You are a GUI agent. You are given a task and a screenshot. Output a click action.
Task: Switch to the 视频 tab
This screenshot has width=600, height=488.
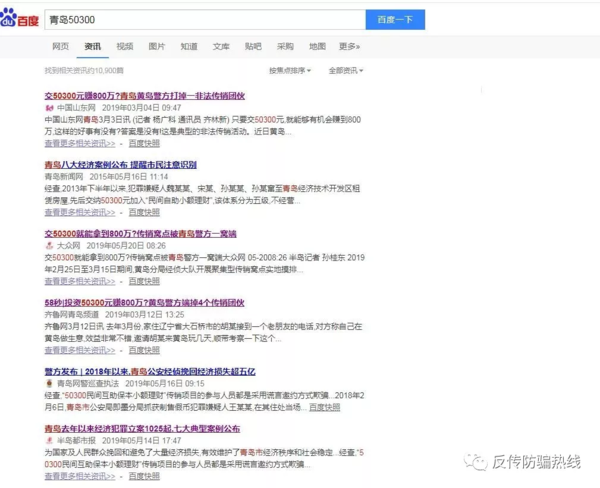tap(124, 46)
